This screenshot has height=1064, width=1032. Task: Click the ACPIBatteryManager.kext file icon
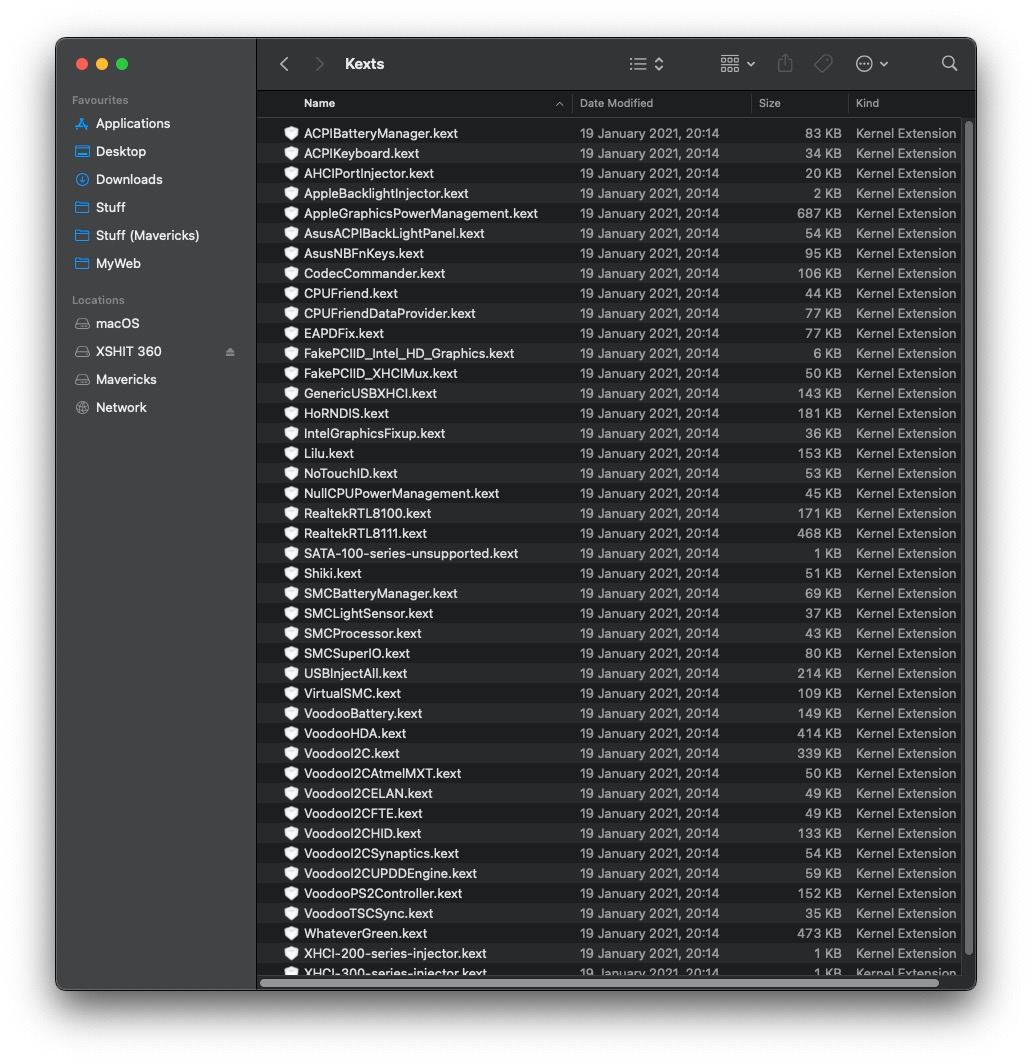tap(292, 133)
